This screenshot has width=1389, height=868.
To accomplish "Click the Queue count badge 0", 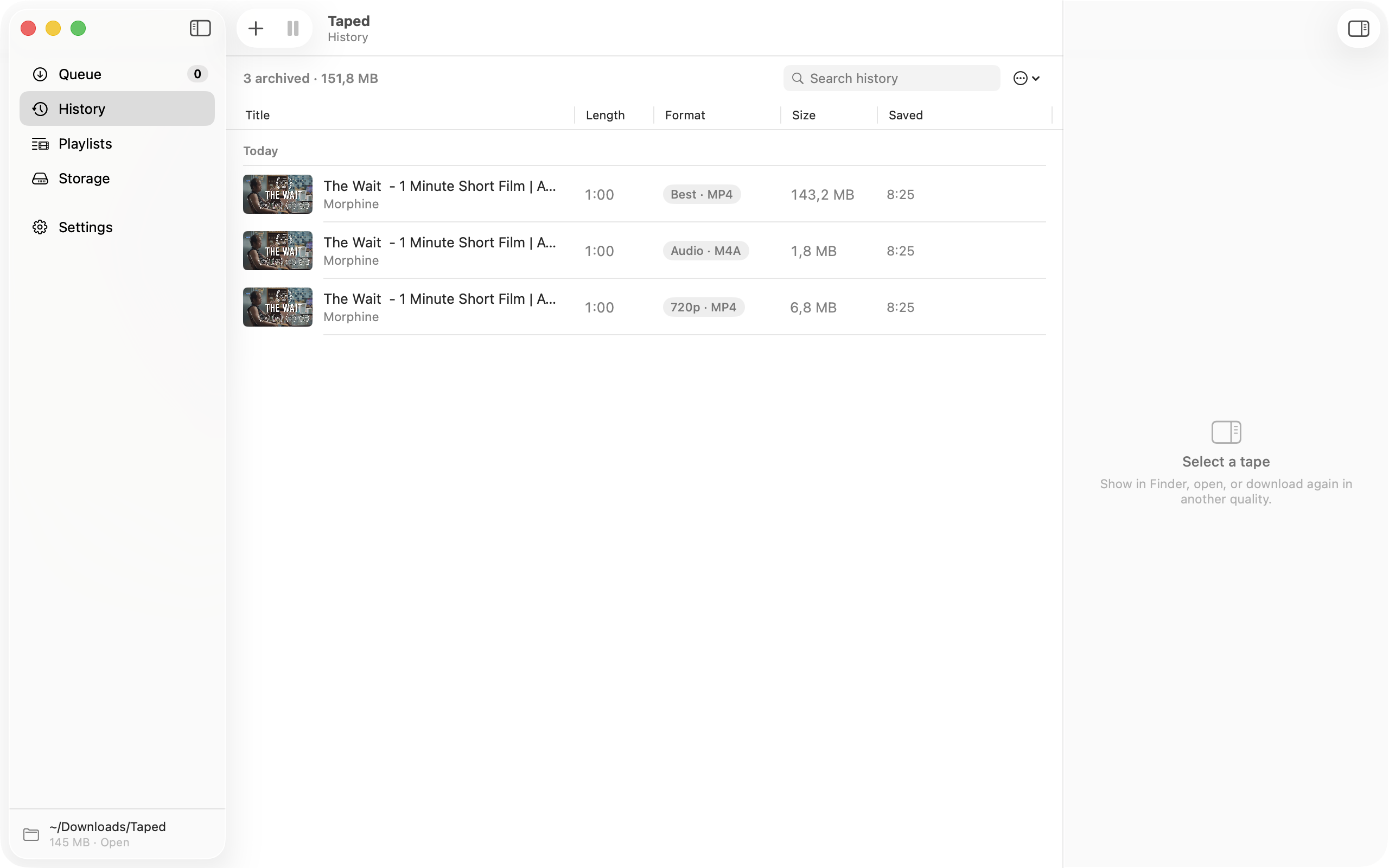I will [x=197, y=74].
